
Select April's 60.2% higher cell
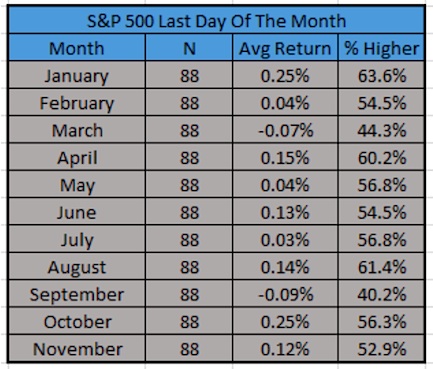(381, 157)
